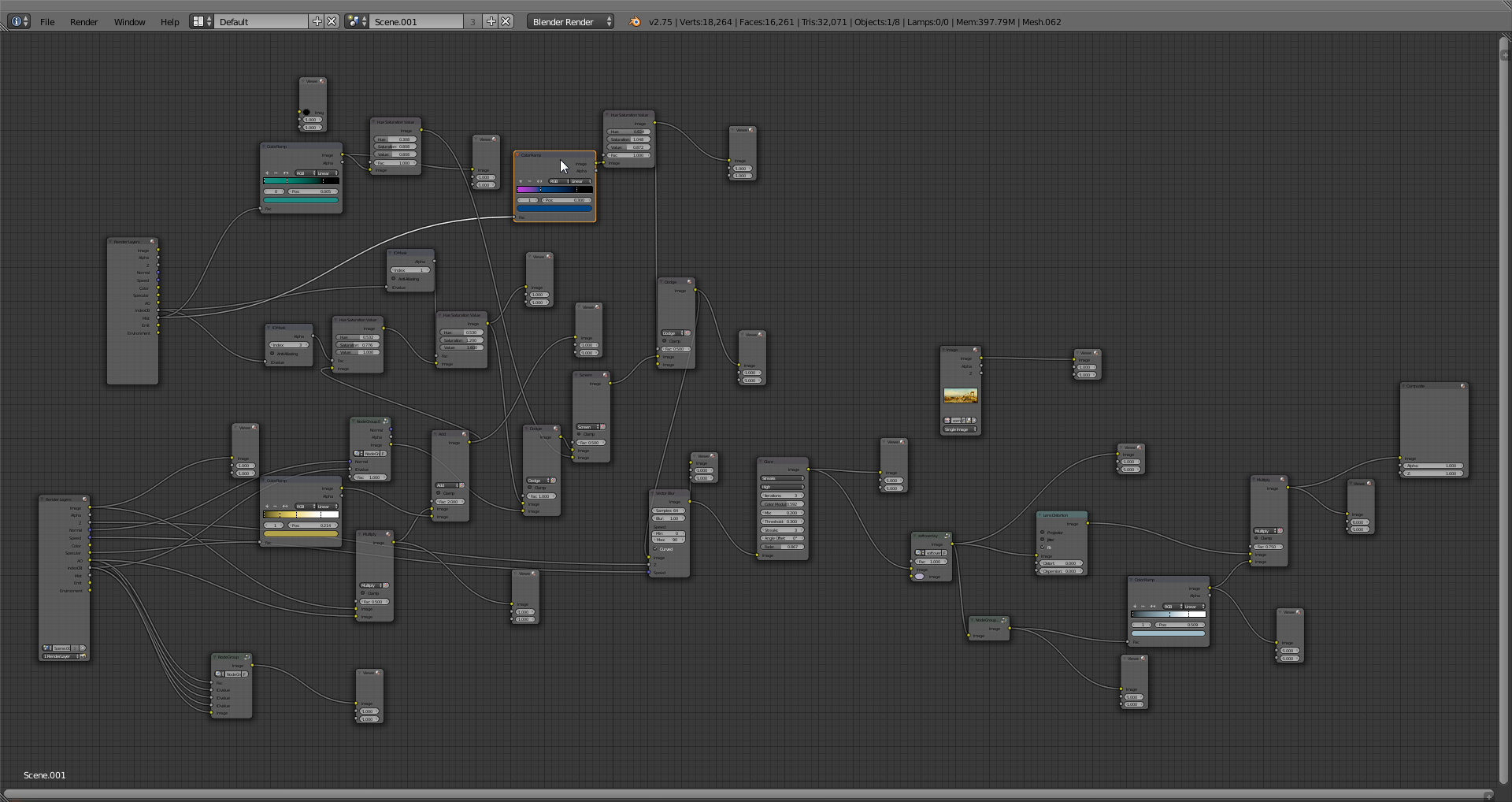Click the teal color swatch on ColorRamp
1512x802 pixels.
(301, 200)
